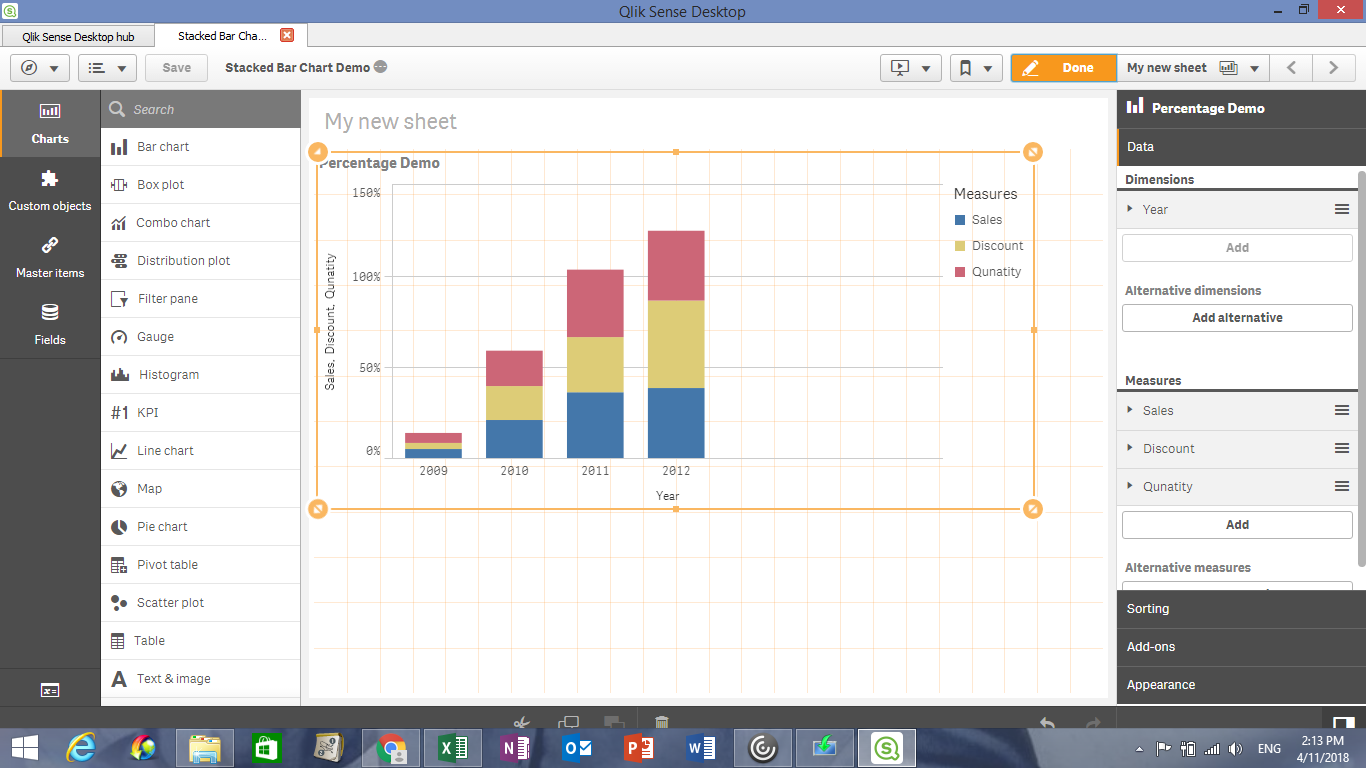Select Box plot from the chart list

click(200, 185)
